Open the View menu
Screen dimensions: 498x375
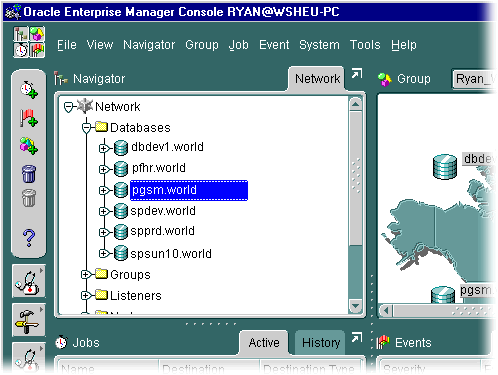click(x=100, y=45)
